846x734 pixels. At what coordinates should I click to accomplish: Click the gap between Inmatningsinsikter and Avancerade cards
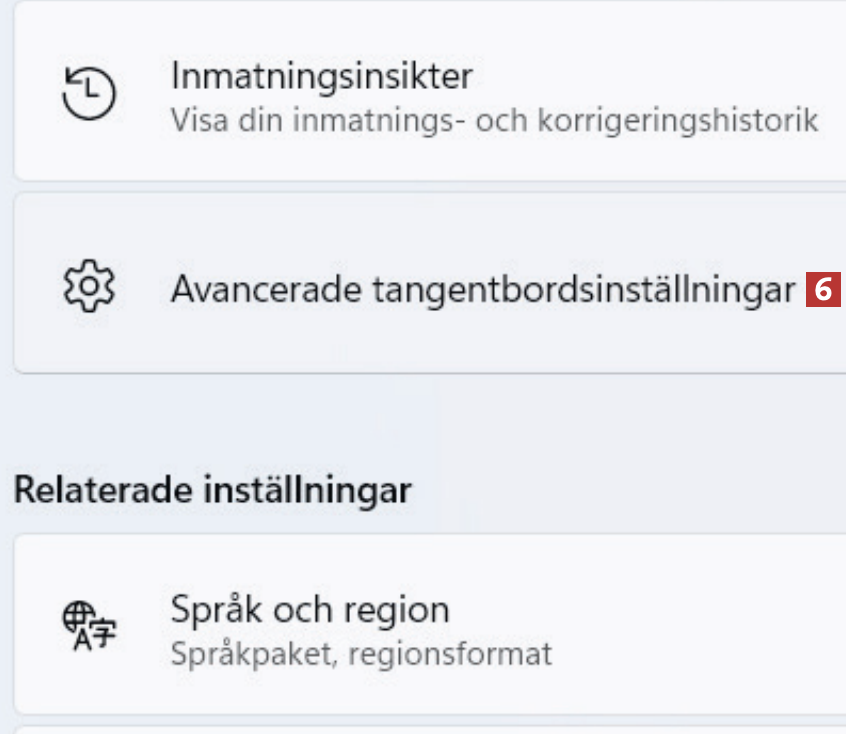[430, 186]
